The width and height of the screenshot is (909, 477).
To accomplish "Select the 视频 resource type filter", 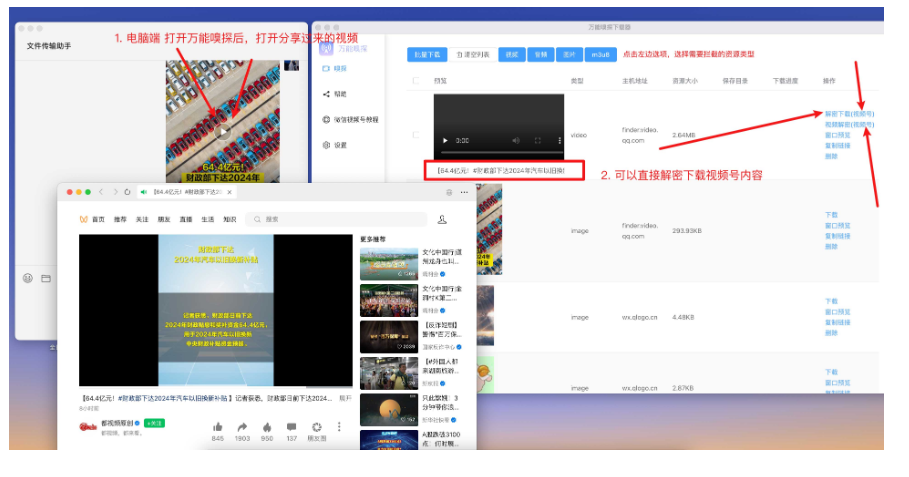I will [512, 54].
